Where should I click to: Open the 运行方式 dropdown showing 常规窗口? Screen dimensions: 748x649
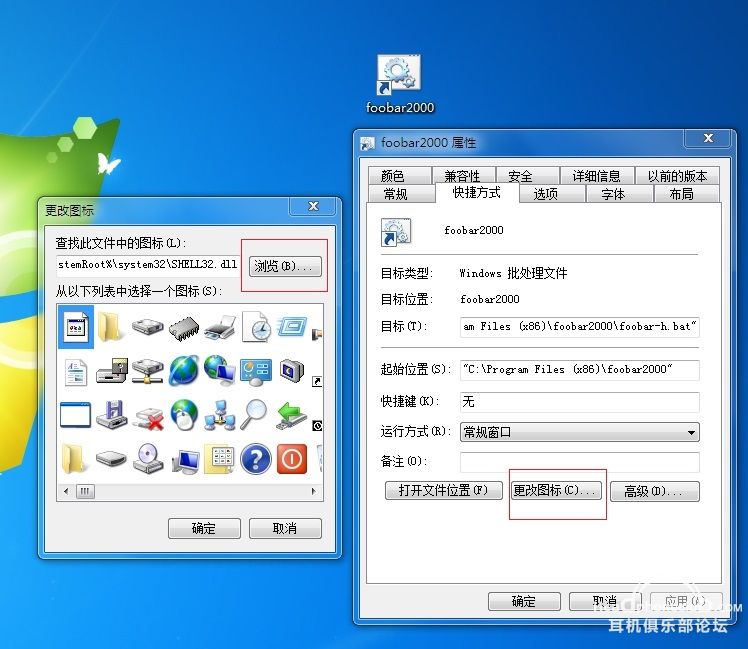click(580, 432)
